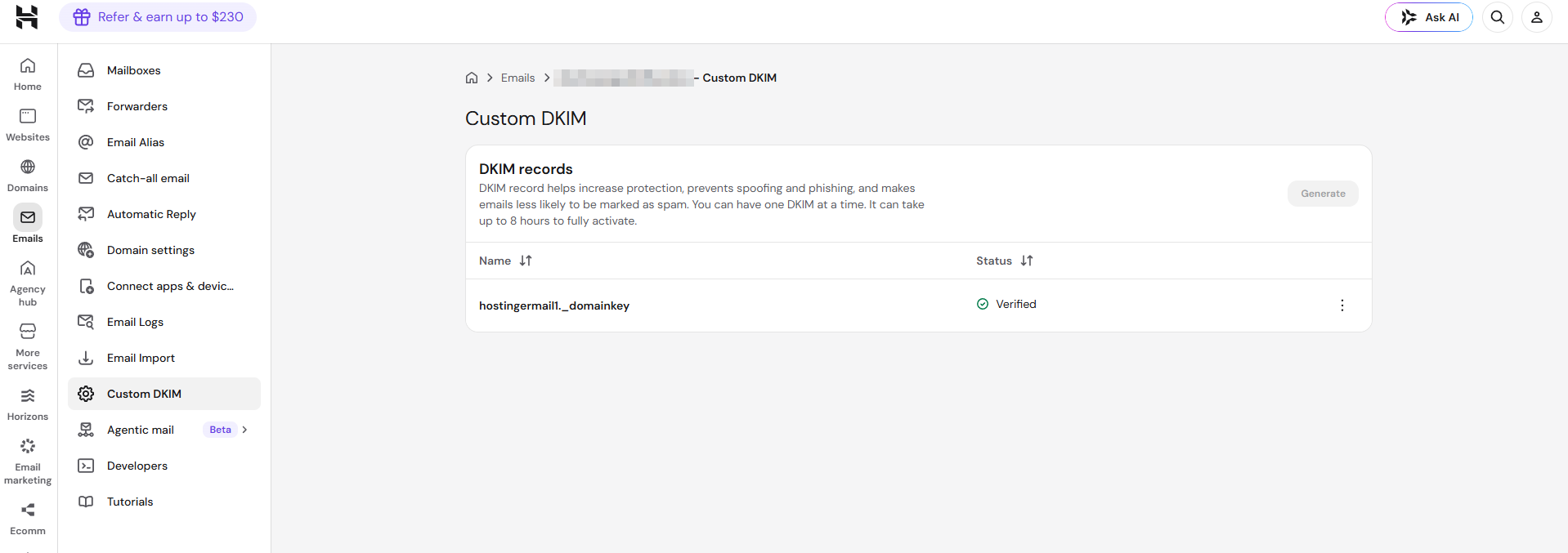Open Domains from left rail
Viewport: 1568px width, 553px height.
28,176
